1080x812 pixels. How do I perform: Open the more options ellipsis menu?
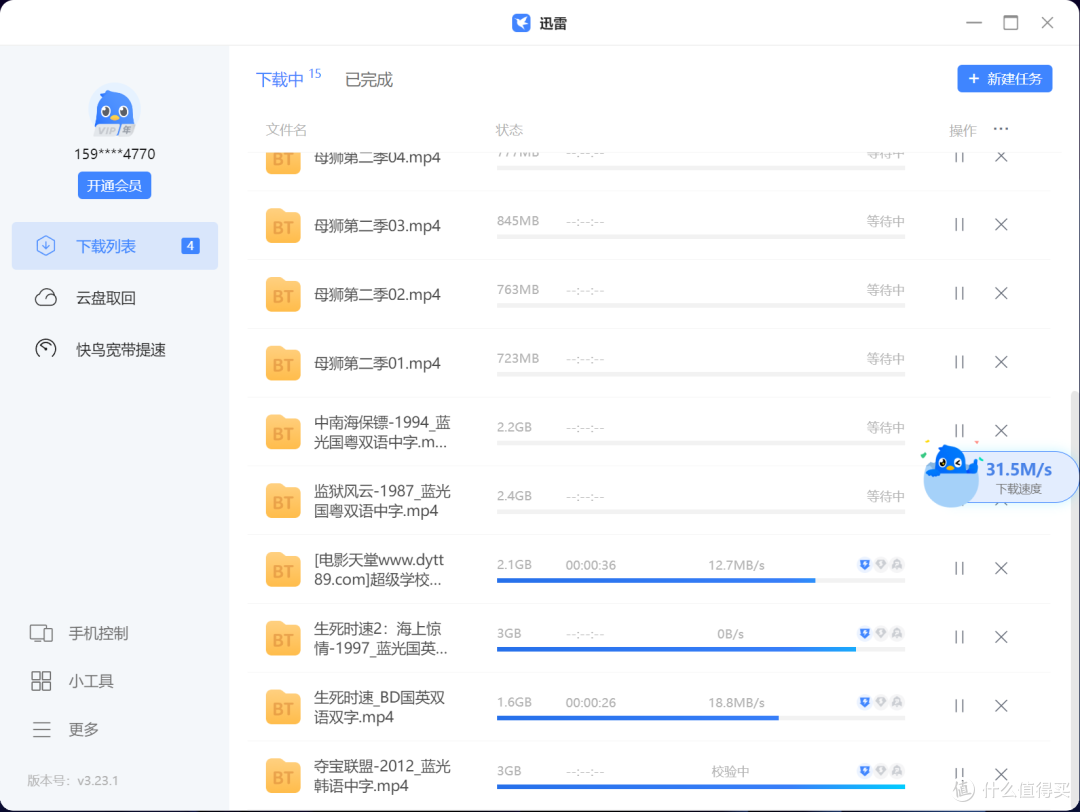coord(1001,129)
